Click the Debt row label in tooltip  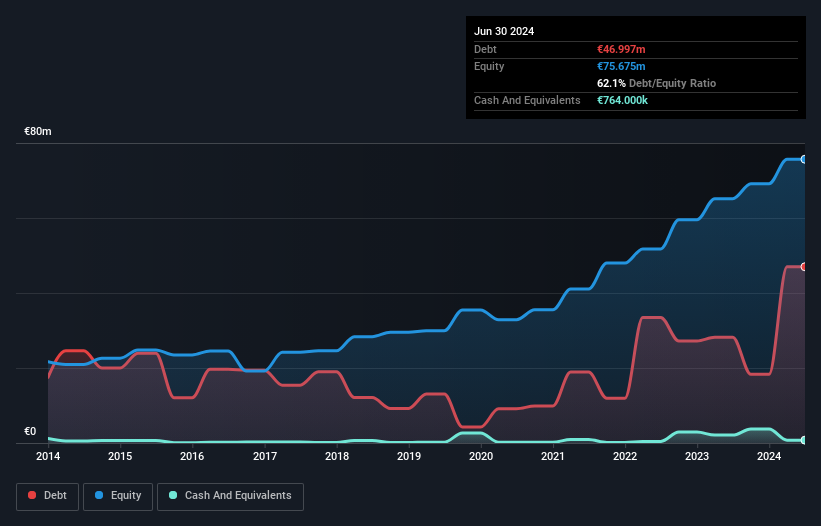tap(485, 49)
